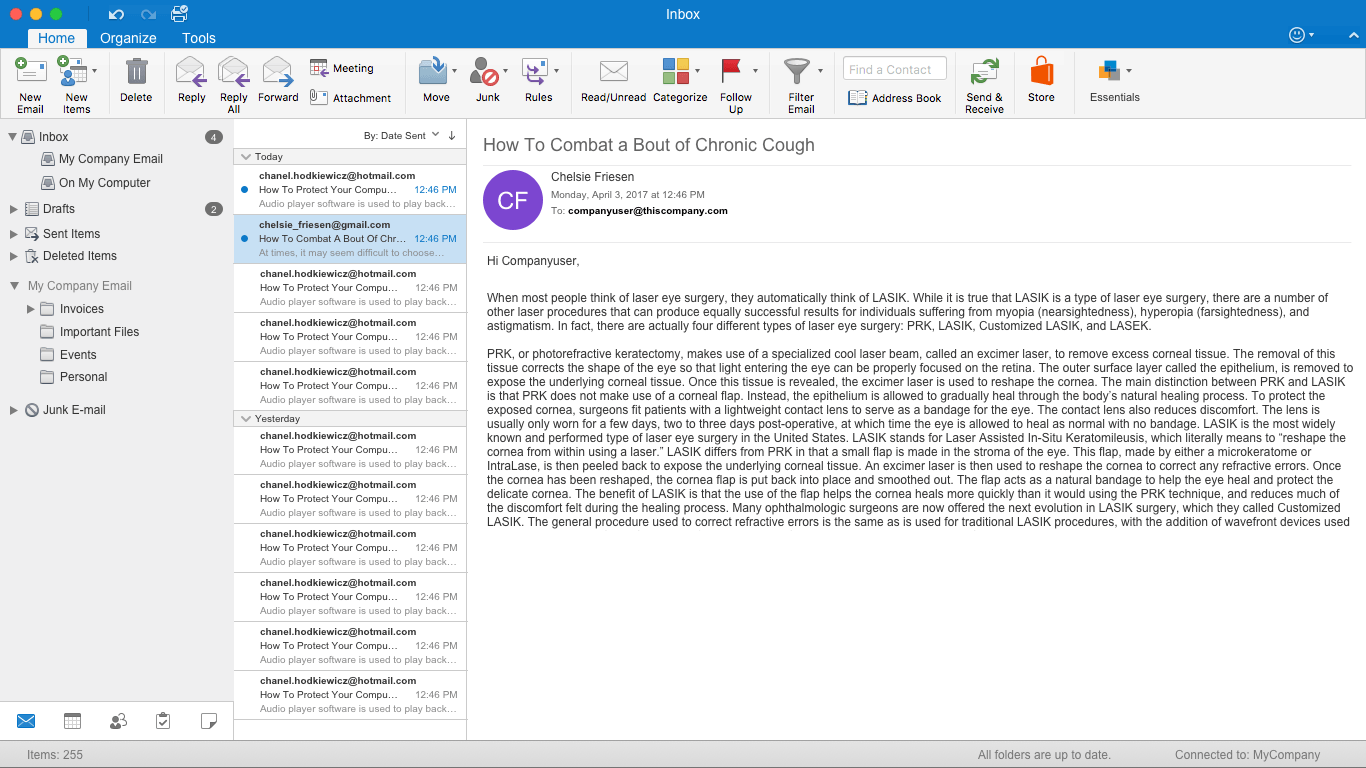Toggle unread dot on Chelsie Friesen email
1366x768 pixels.
click(x=245, y=239)
